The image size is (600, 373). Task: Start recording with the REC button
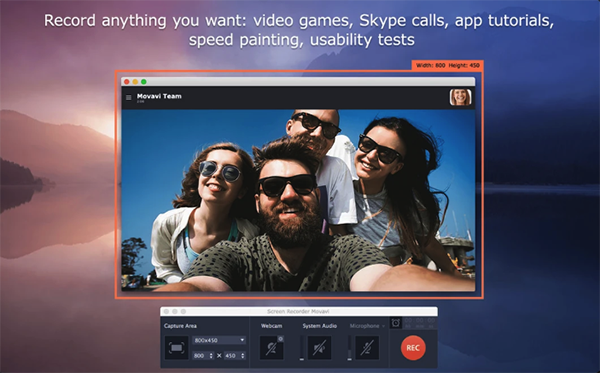click(x=413, y=348)
